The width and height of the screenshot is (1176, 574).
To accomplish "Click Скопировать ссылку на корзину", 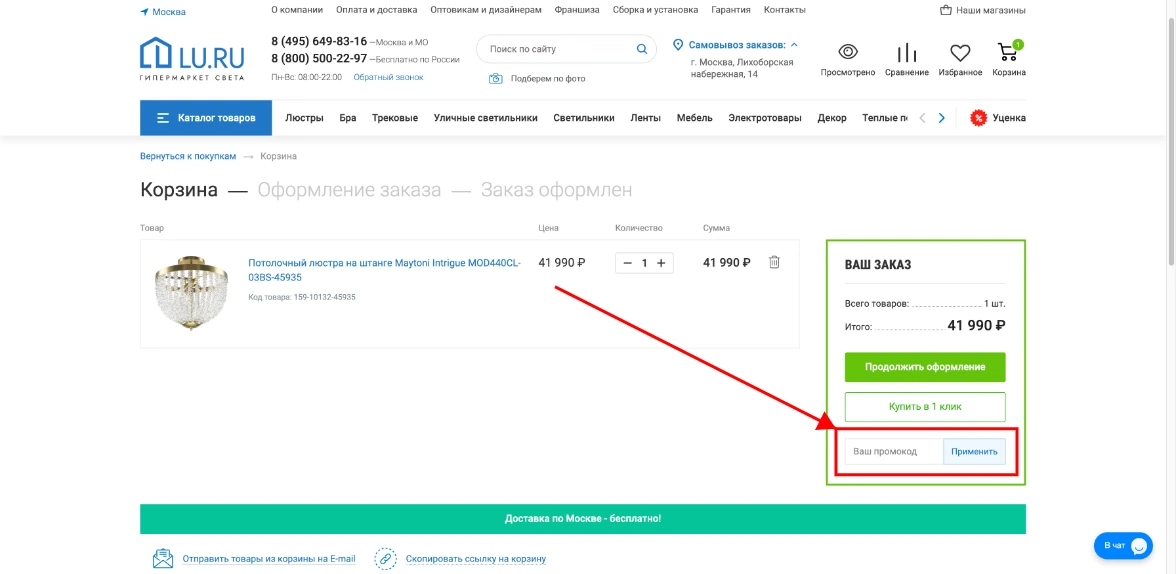I will click(476, 559).
